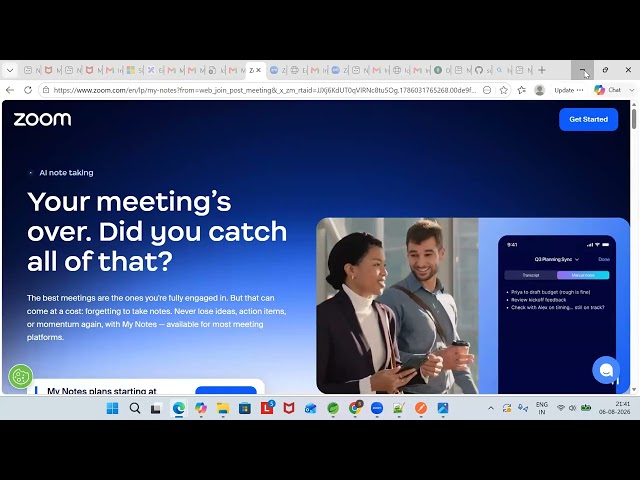640x480 pixels.
Task: Open the cookie preferences icon
Action: pyautogui.click(x=20, y=376)
